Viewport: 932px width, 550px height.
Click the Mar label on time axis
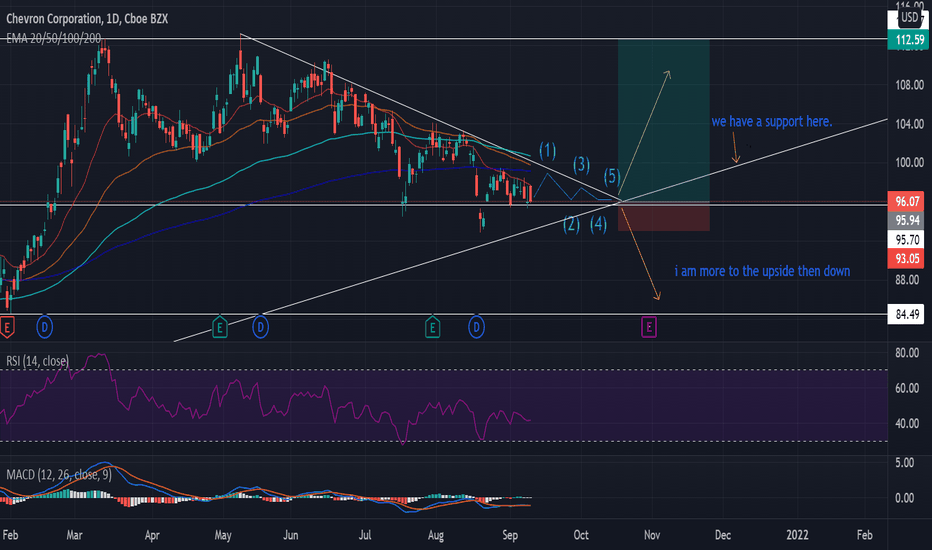(x=74, y=535)
